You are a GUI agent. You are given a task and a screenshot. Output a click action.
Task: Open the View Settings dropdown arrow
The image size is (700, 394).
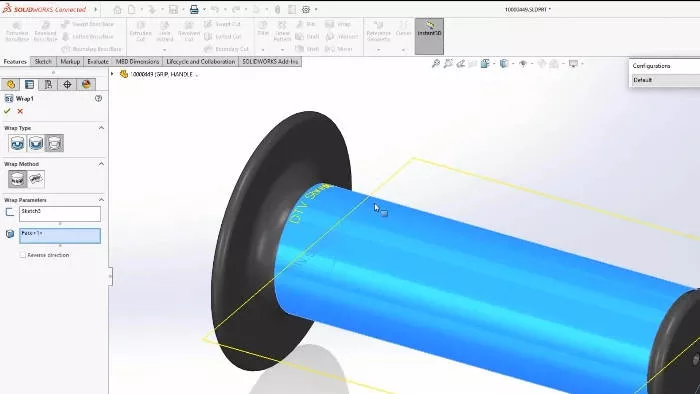(582, 64)
